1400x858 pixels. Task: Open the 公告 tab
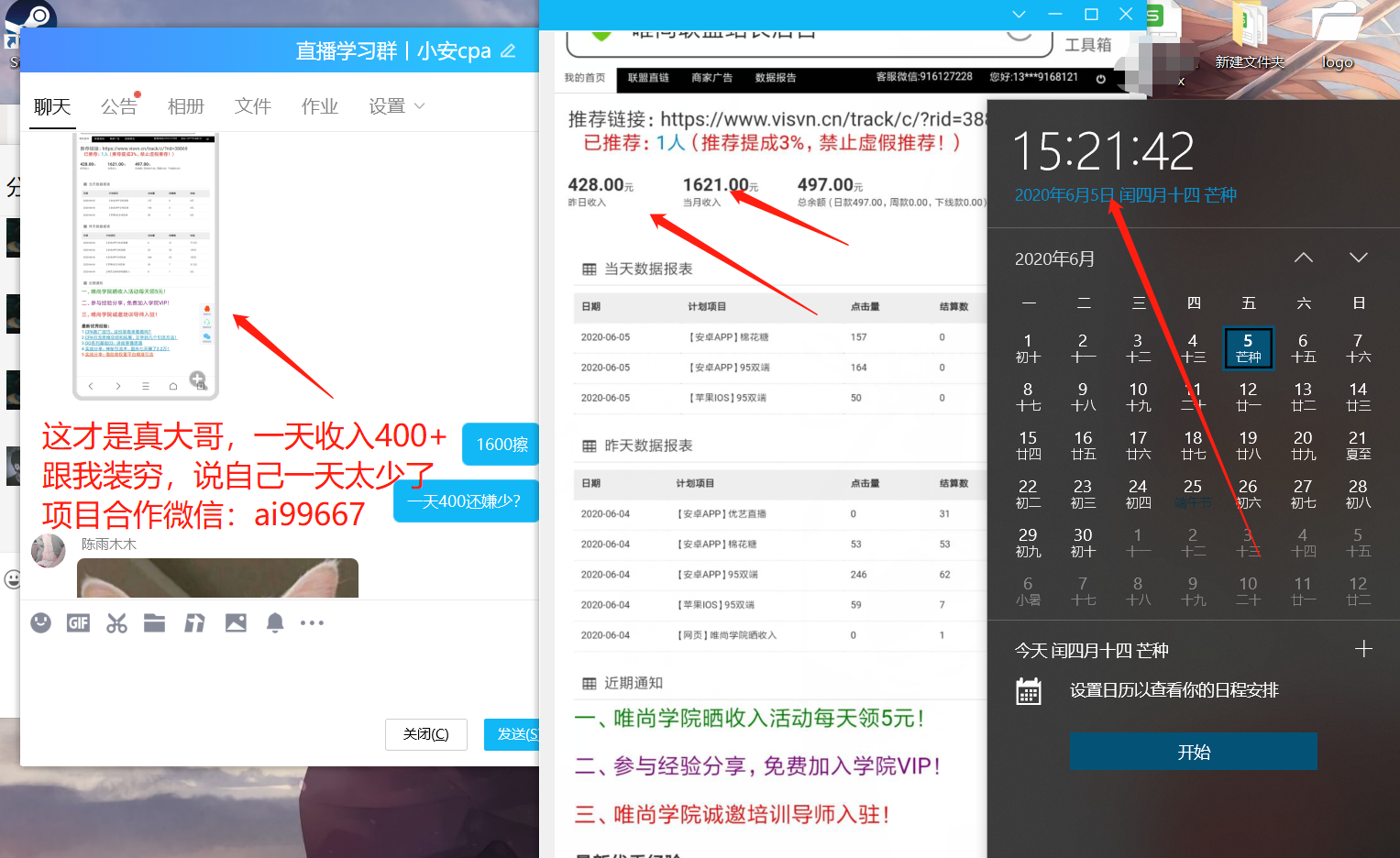119,106
